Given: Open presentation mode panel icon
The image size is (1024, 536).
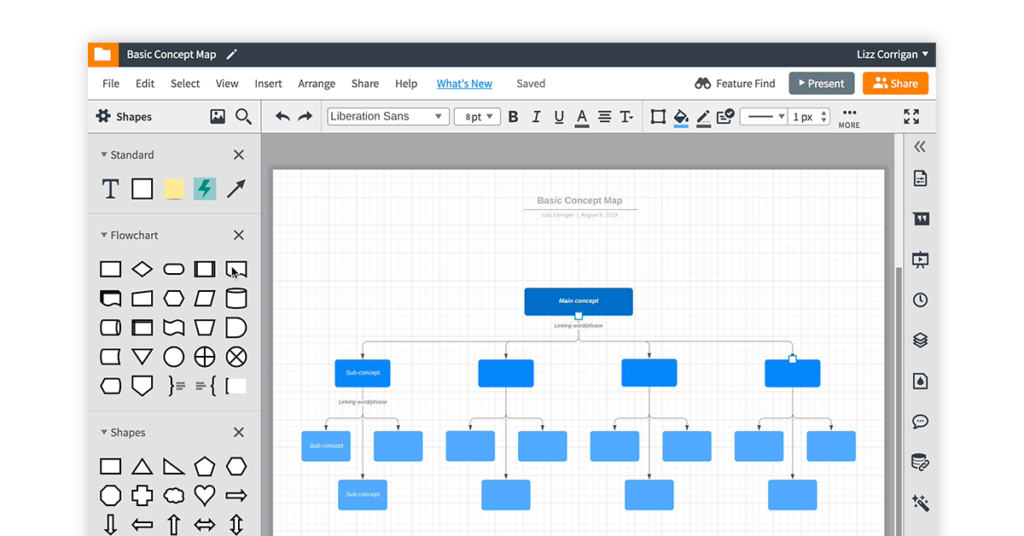Looking at the screenshot, I should 920,260.
